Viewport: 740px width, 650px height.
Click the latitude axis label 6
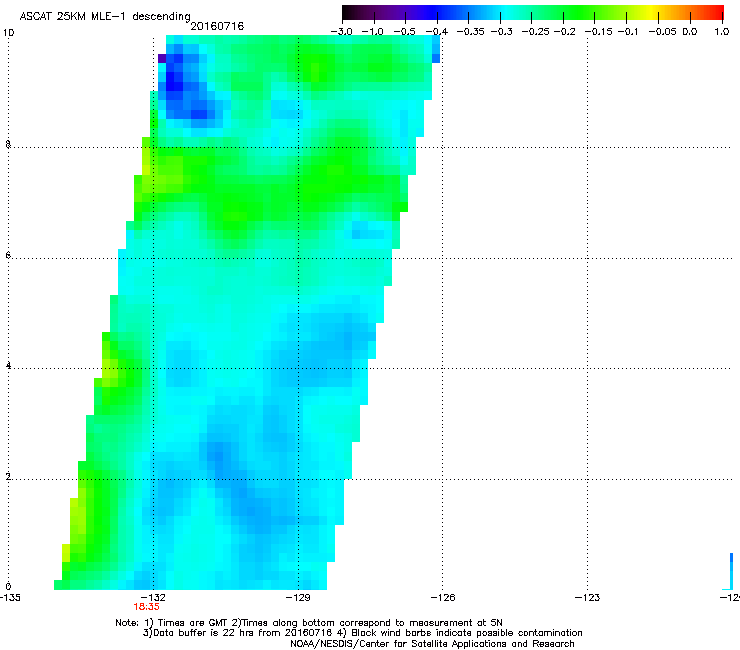[8, 255]
